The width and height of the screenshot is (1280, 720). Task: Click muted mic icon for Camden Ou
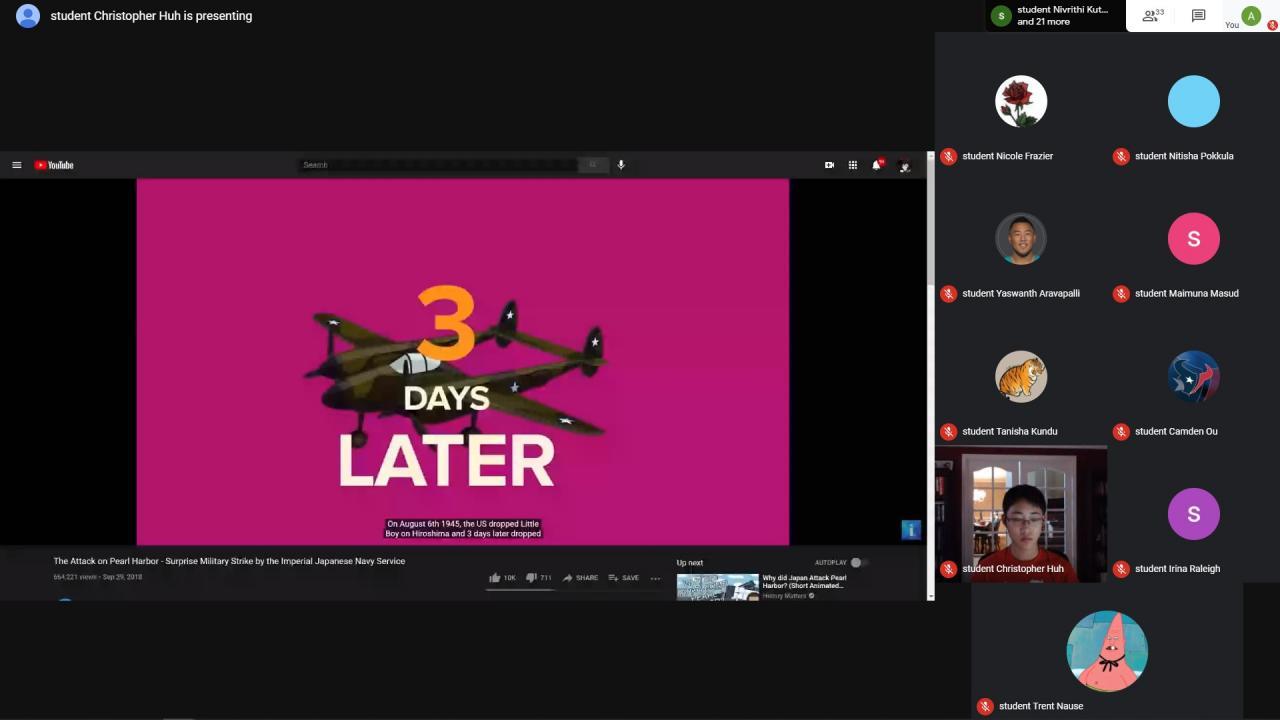[x=1121, y=431]
